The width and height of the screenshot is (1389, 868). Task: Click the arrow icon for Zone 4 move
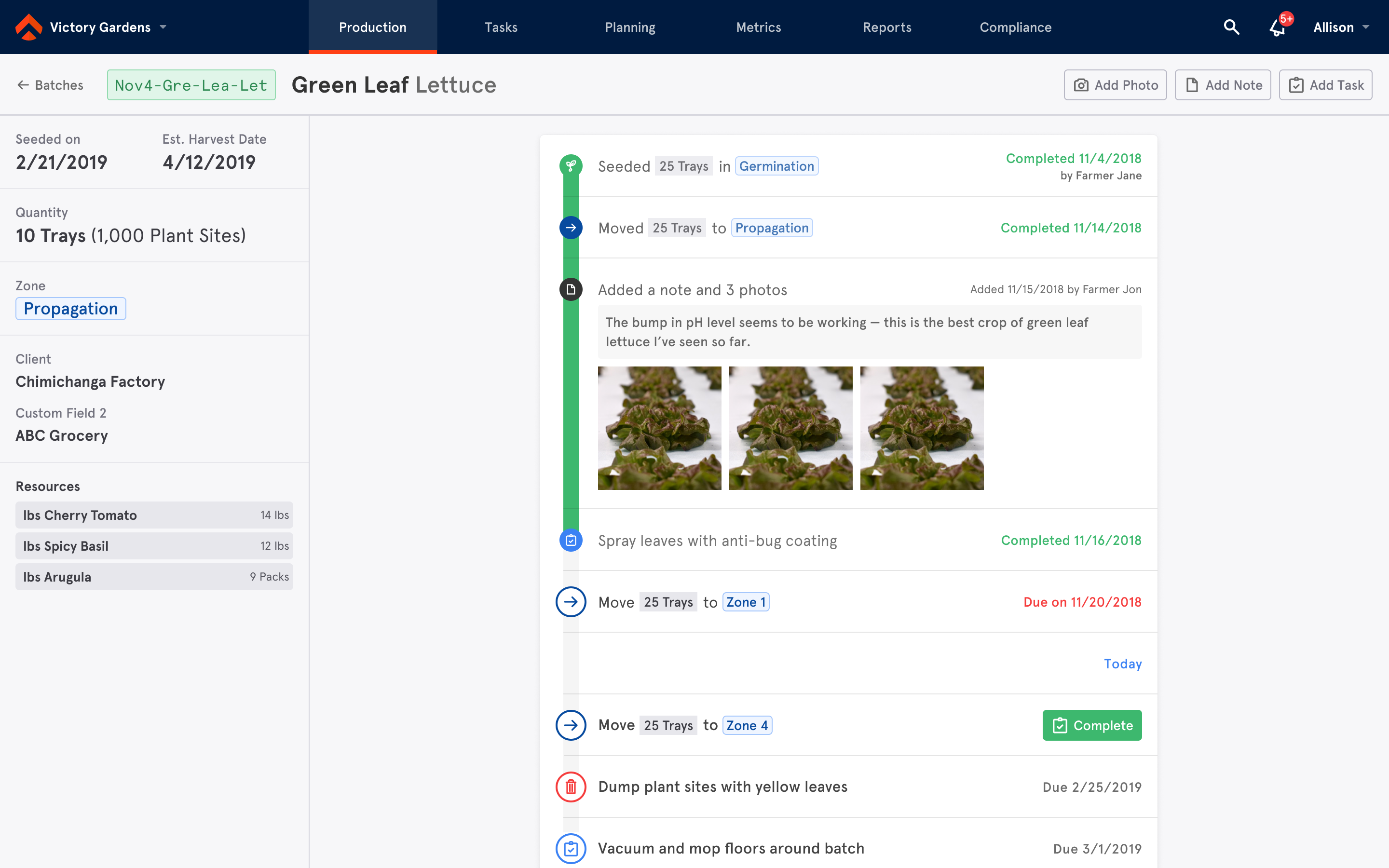pos(571,725)
